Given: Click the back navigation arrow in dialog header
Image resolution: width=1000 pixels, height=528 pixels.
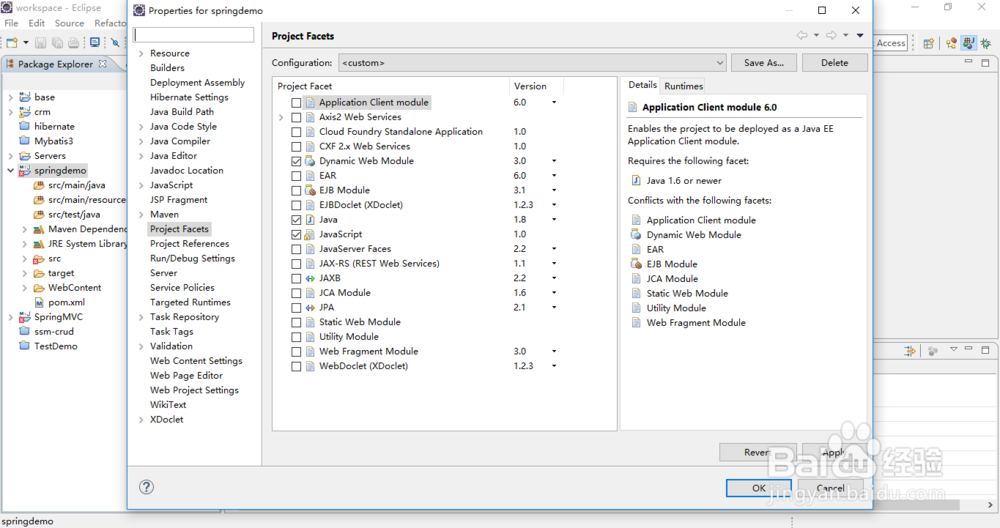Looking at the screenshot, I should click(802, 36).
